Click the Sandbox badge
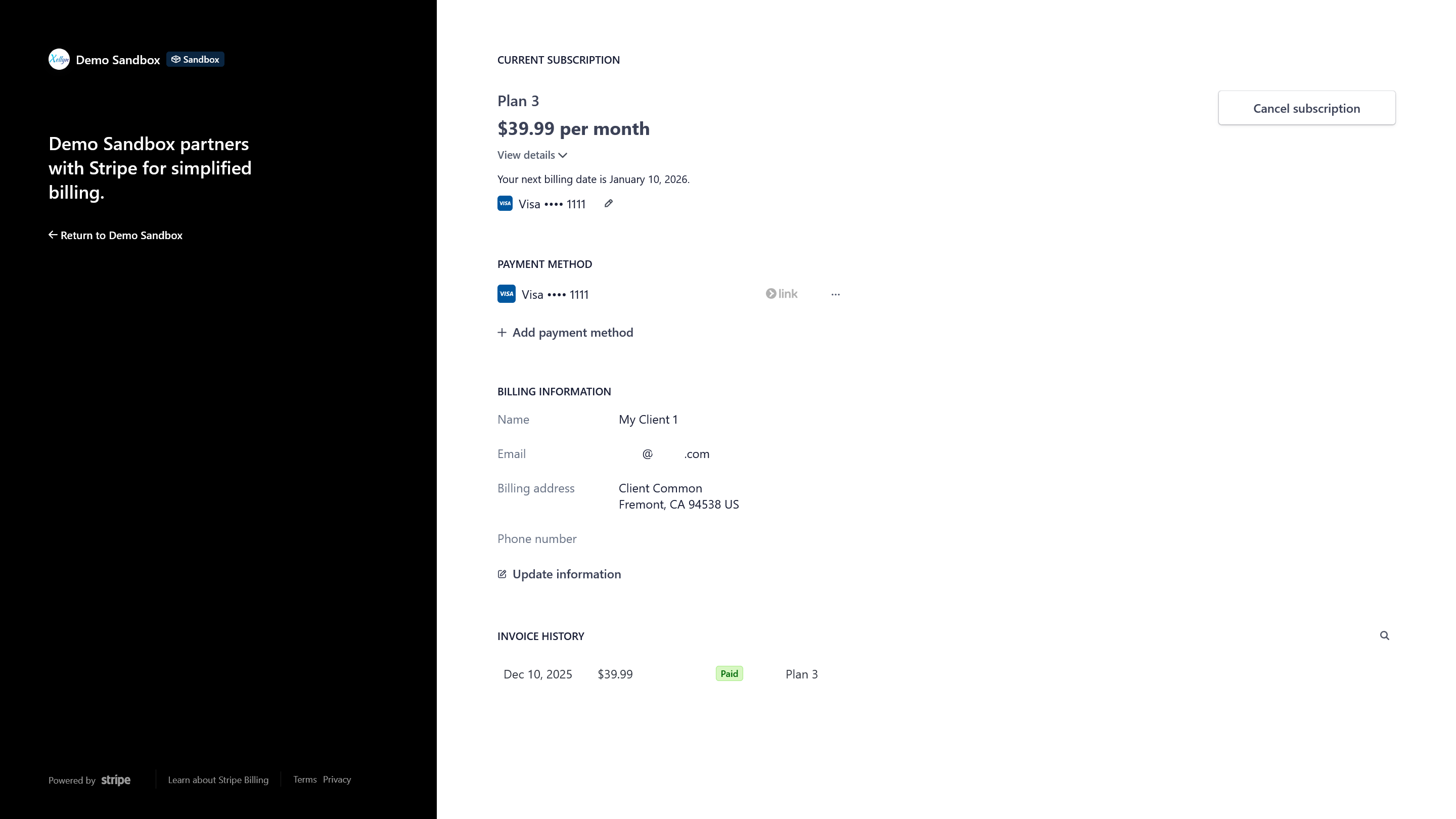The image size is (1456, 819). (195, 59)
